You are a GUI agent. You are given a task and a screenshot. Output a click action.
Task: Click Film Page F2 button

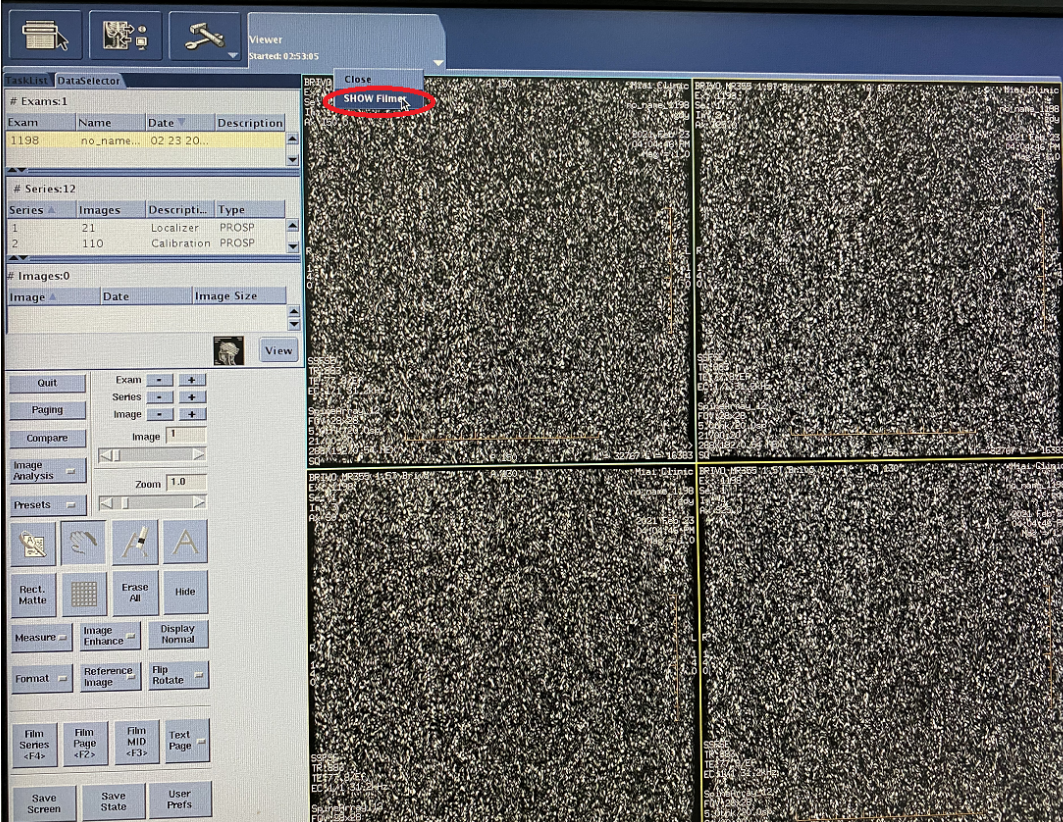coord(85,743)
